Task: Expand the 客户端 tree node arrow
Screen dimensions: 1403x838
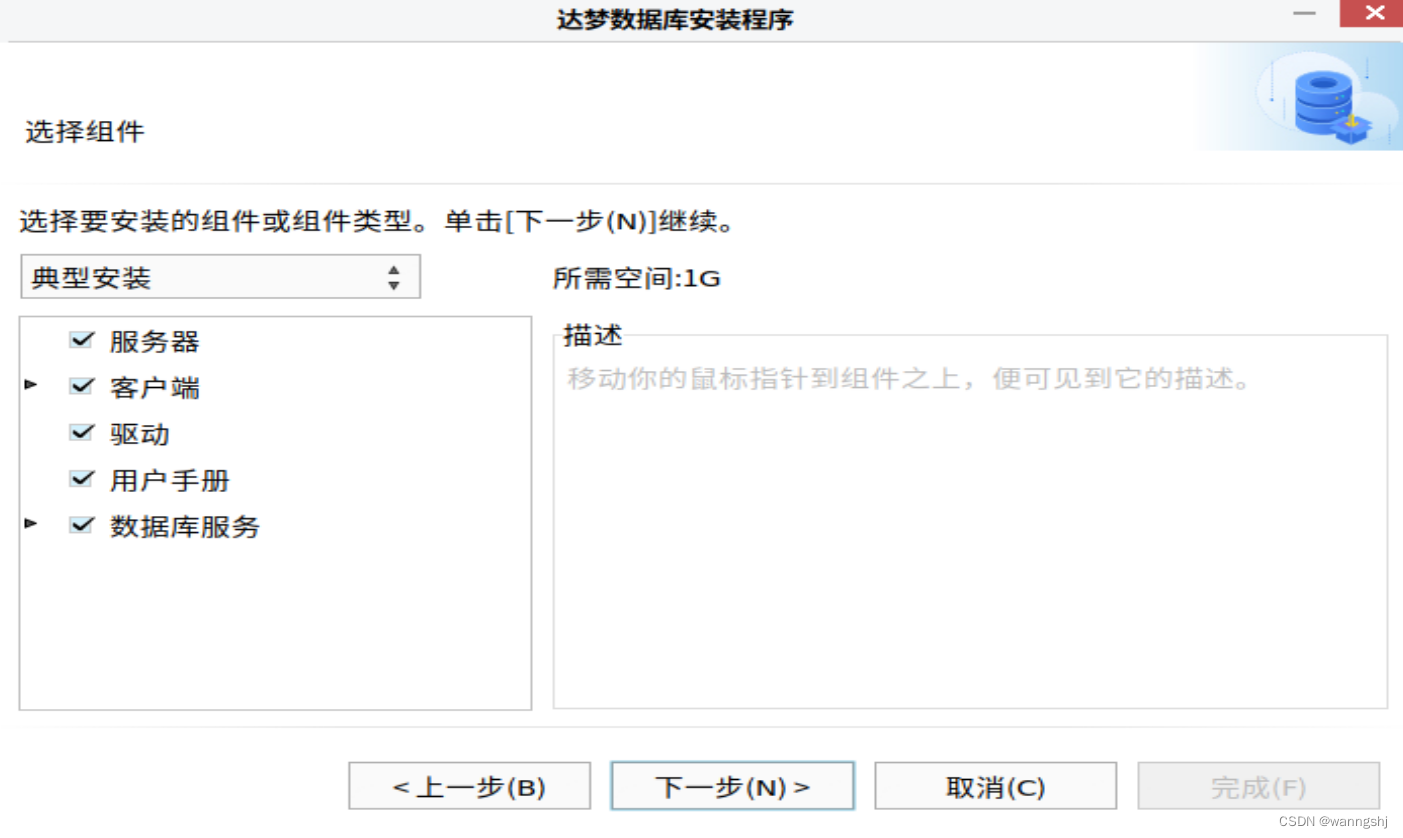Action: (31, 384)
